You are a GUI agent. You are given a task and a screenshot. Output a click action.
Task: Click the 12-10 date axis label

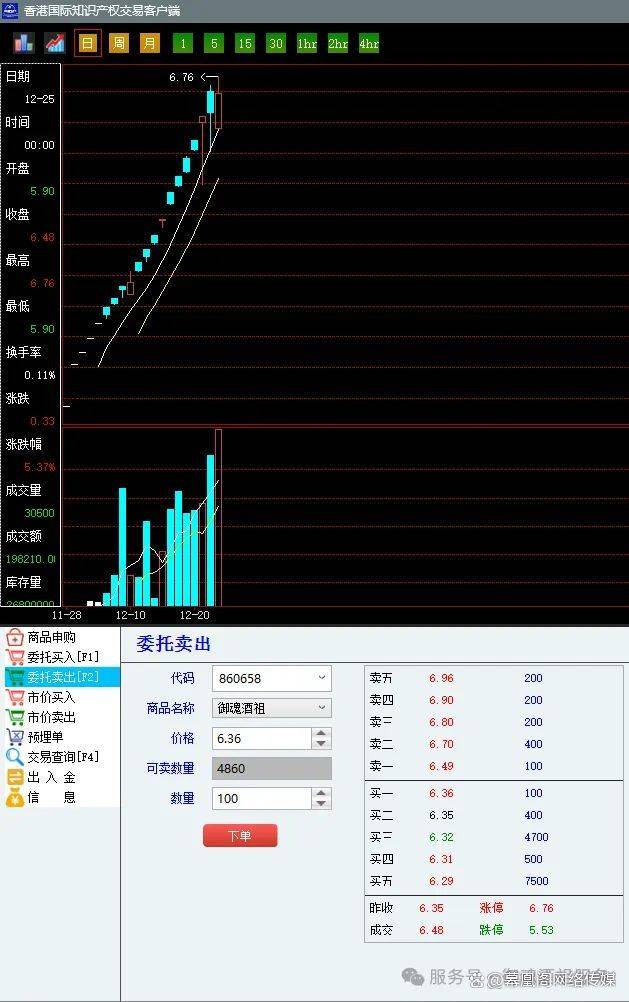[x=130, y=615]
